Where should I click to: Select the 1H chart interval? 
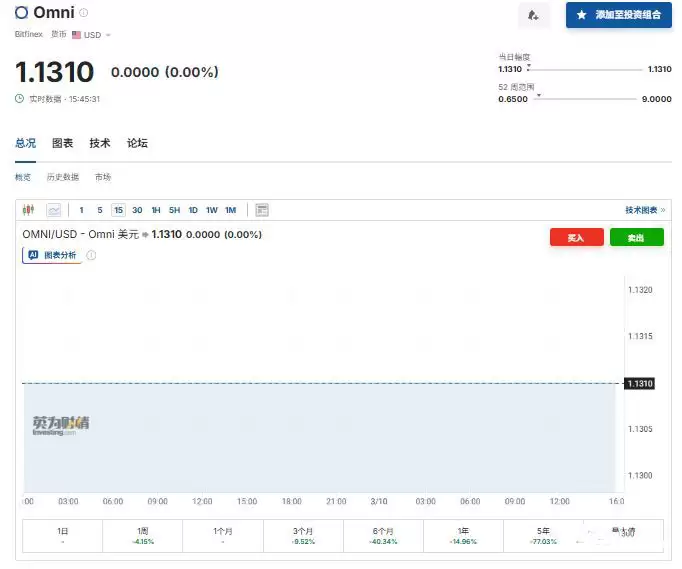(x=156, y=210)
